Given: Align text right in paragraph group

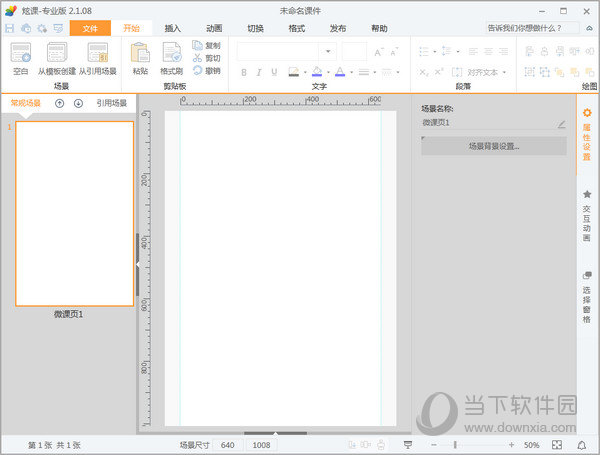Looking at the screenshot, I should point(504,51).
